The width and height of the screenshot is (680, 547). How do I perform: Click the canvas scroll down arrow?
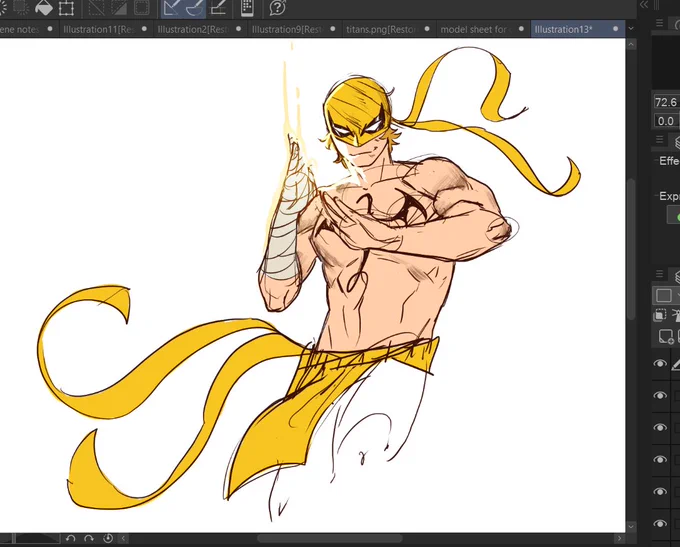click(x=631, y=526)
